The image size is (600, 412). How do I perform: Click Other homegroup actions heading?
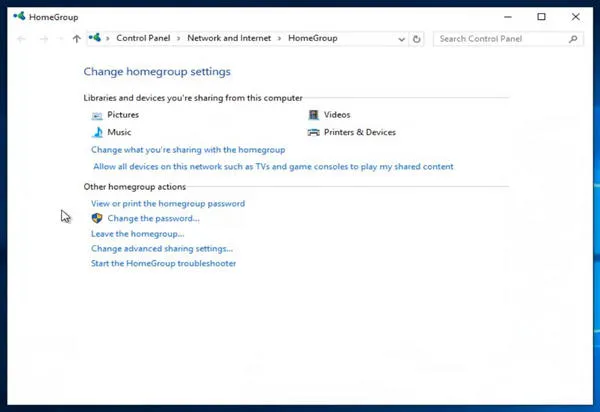tap(135, 187)
